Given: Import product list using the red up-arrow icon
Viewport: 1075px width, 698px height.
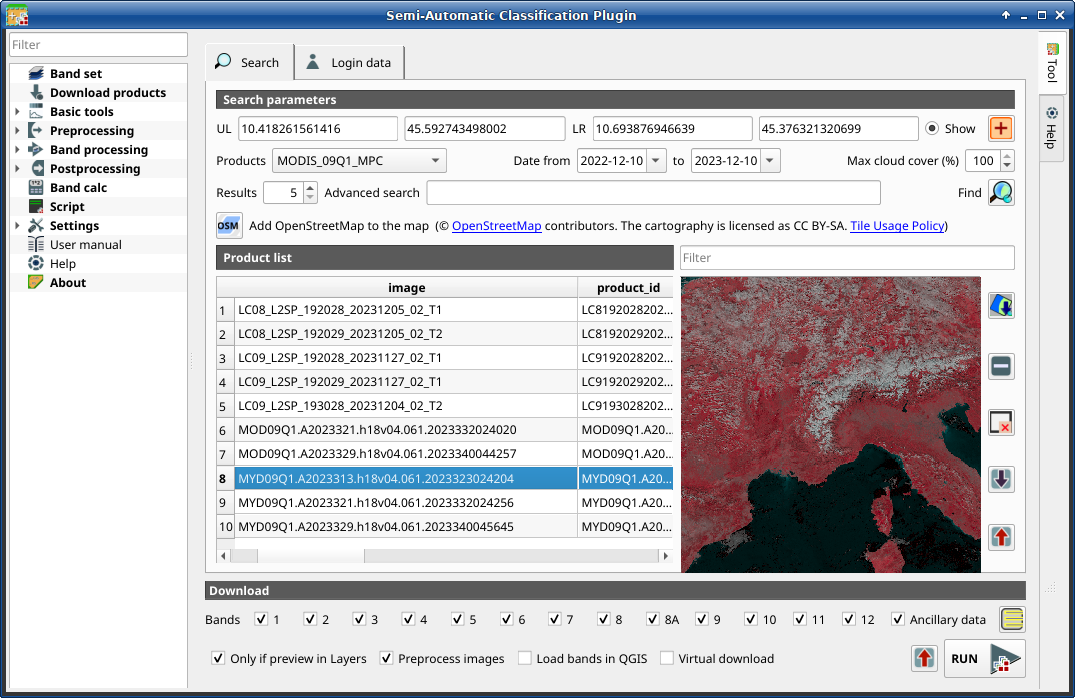Looking at the screenshot, I should (x=1001, y=537).
